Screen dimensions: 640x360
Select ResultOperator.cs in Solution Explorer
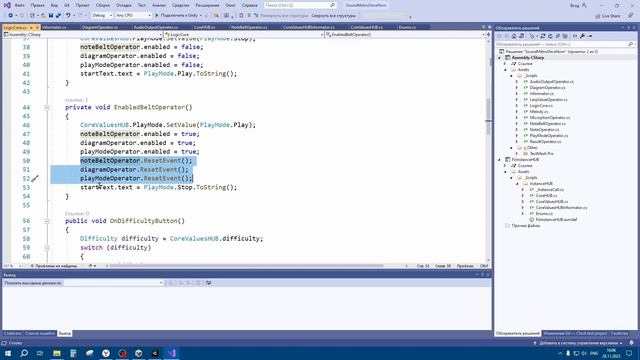pos(545,142)
